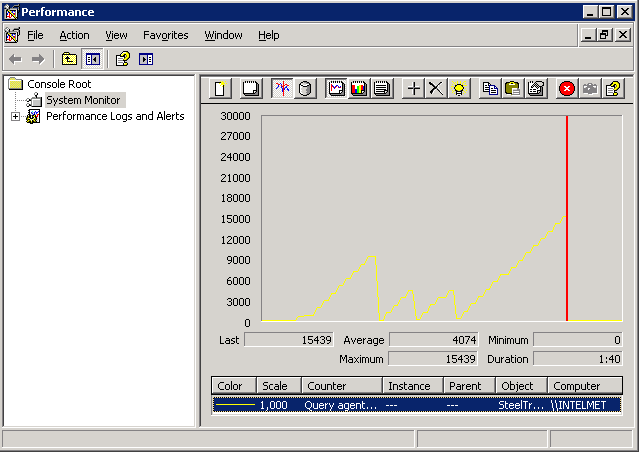Select Console Root in the tree

click(59, 84)
